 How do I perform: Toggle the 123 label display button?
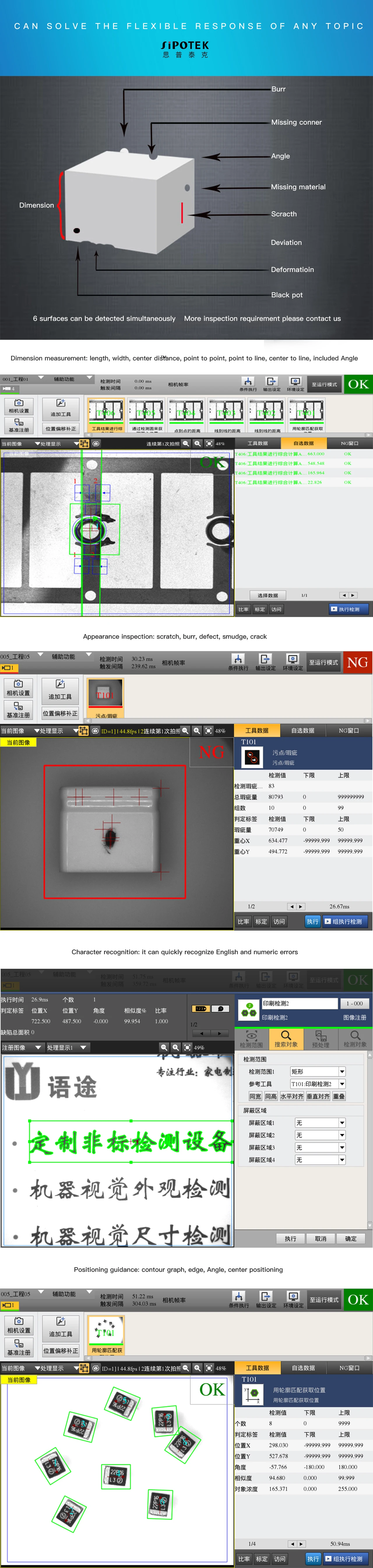tap(200, 1009)
